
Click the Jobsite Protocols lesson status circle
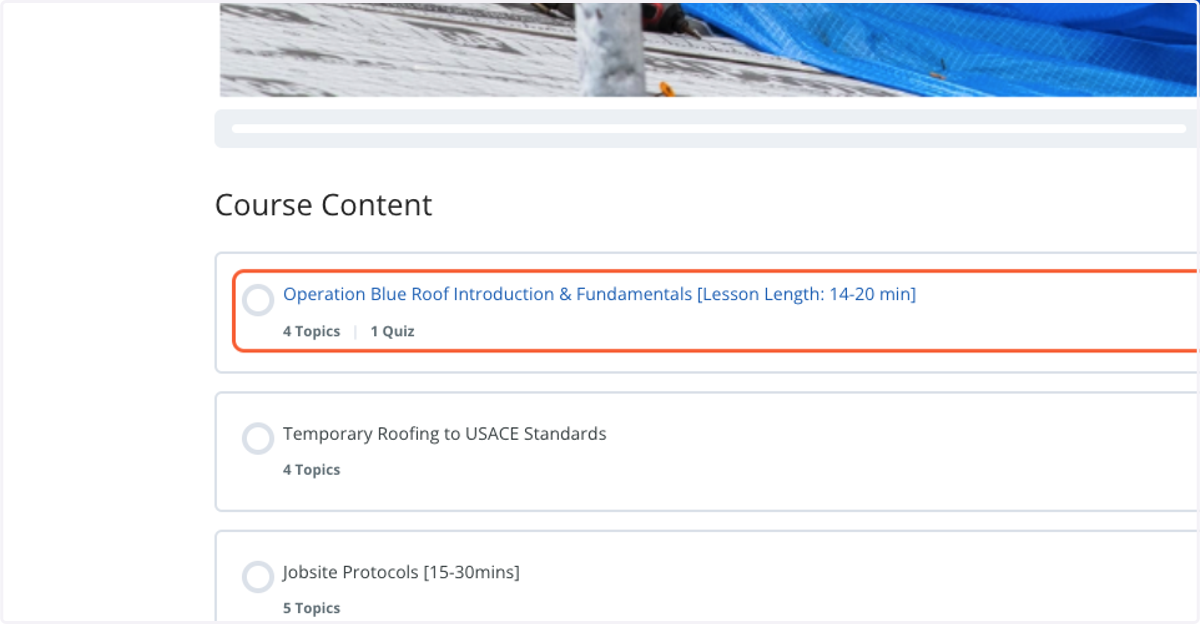pyautogui.click(x=258, y=577)
